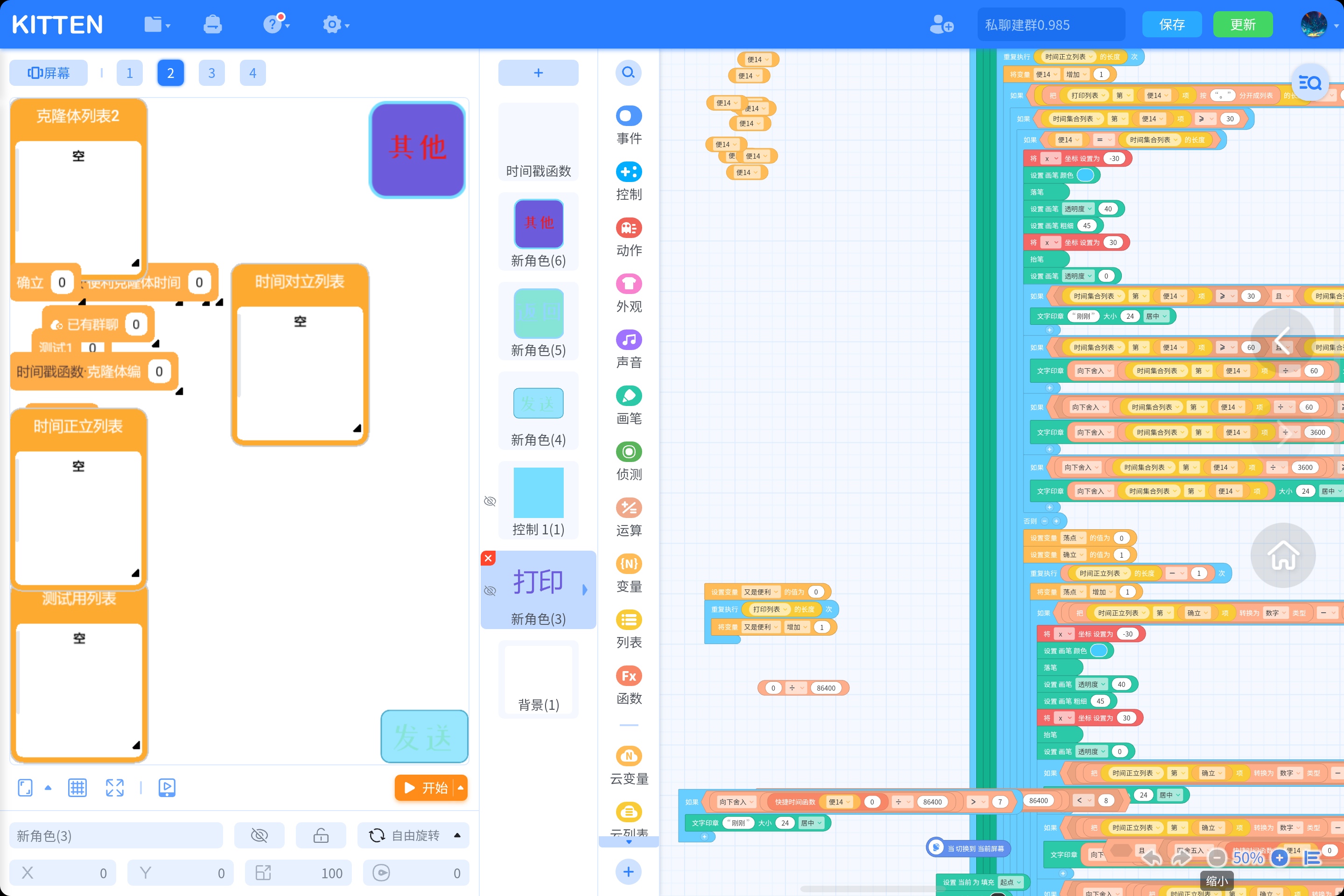Add a new sprite with plus button
Viewport: 1344px width, 896px height.
538,73
